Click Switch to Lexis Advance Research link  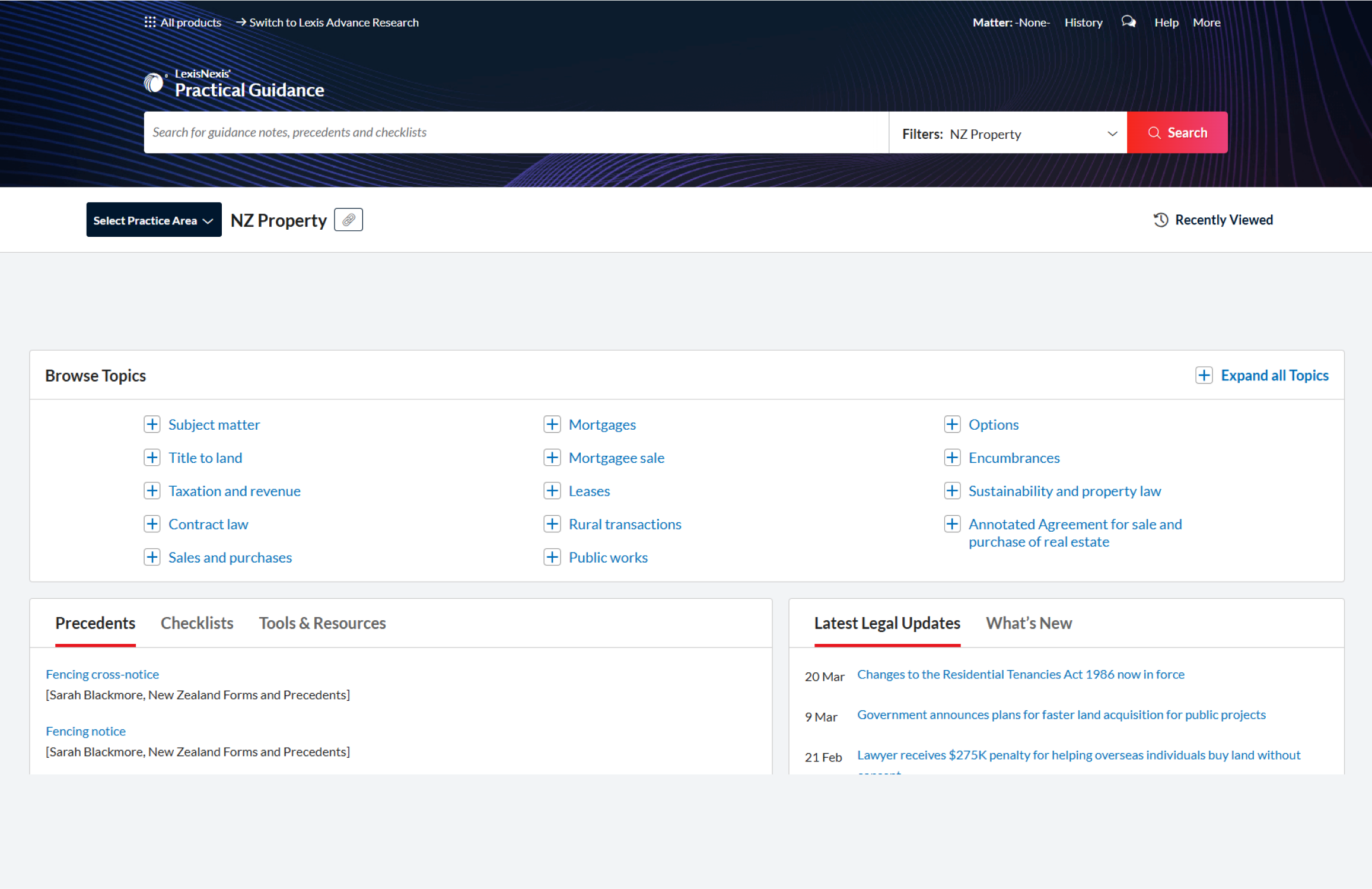point(327,23)
